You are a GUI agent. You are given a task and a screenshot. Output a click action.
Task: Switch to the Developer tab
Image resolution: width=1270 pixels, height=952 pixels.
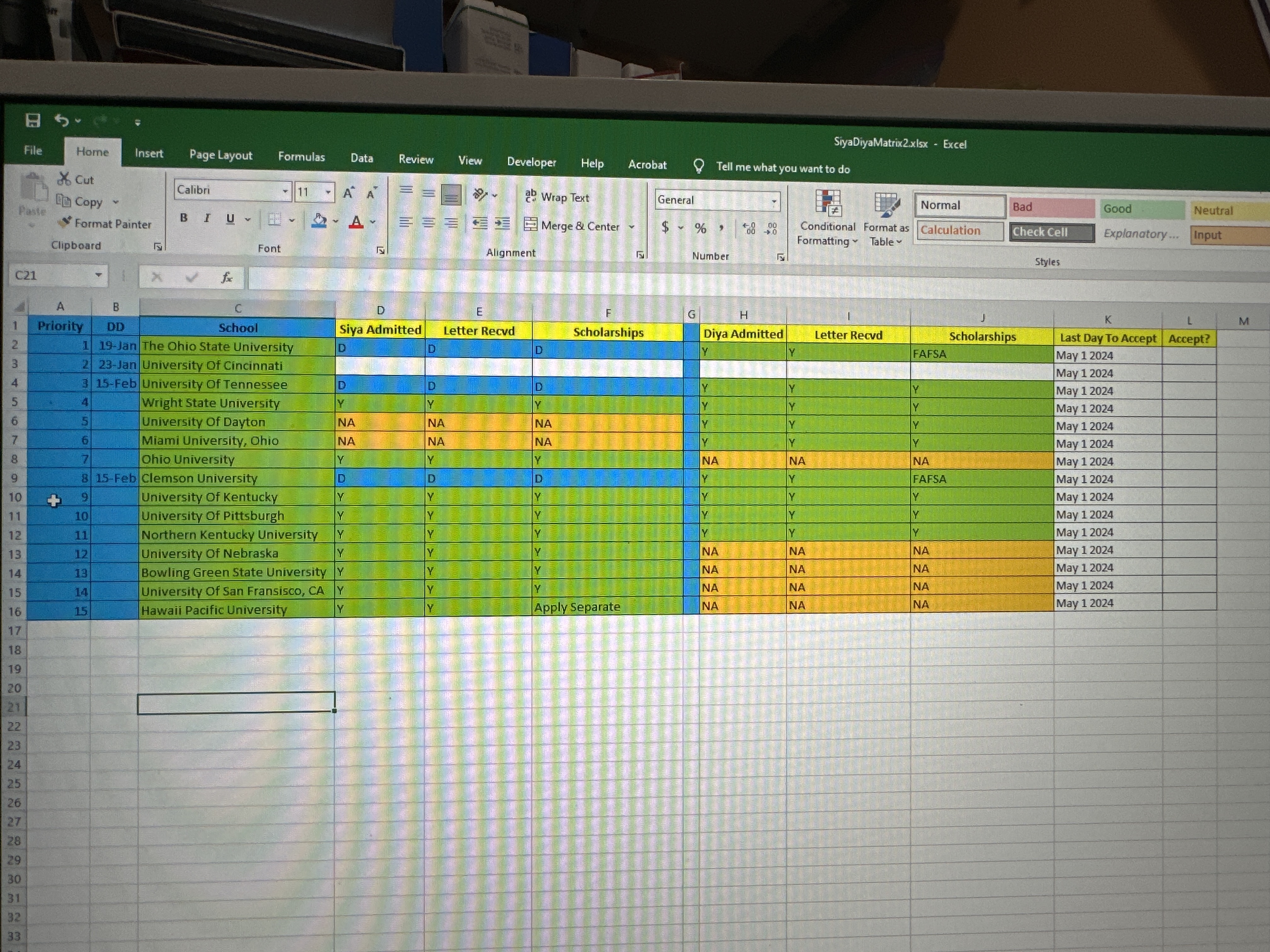pyautogui.click(x=531, y=162)
